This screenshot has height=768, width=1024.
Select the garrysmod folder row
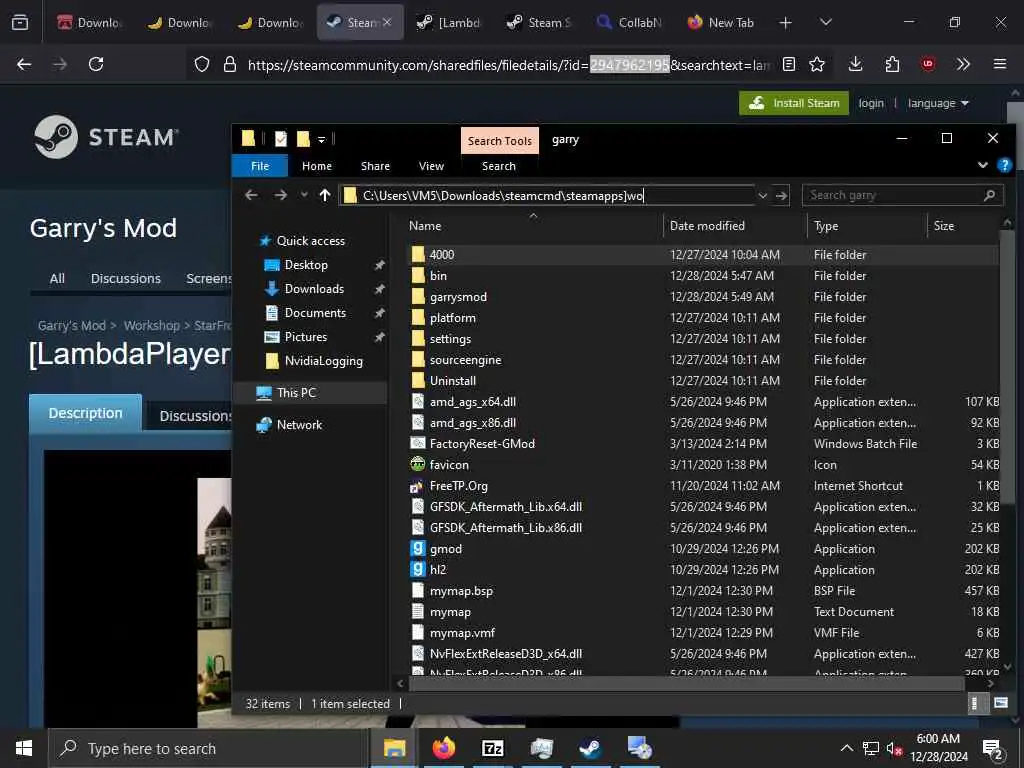(x=702, y=296)
